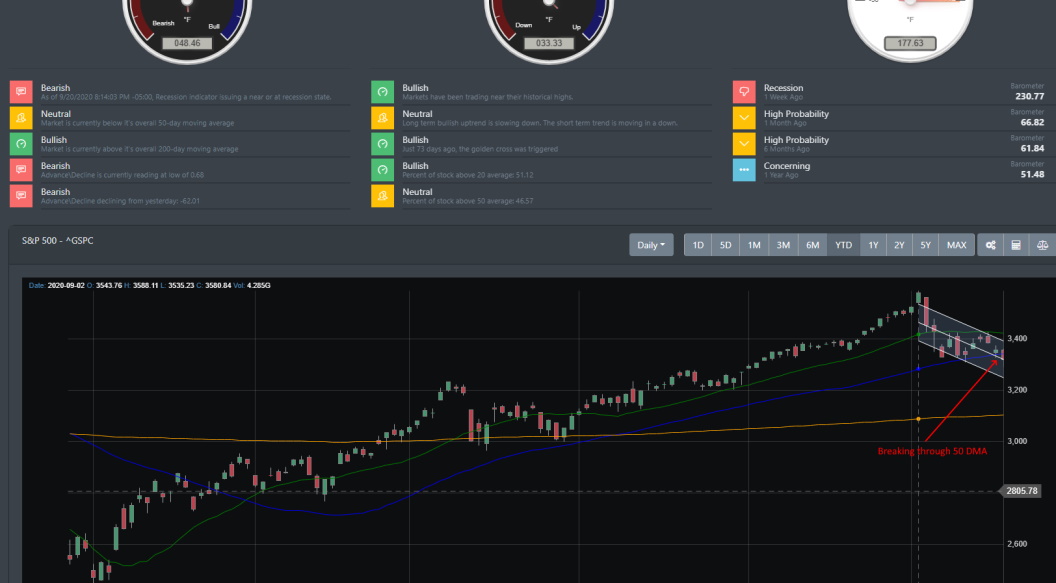Click the Recession label text
1056x583 pixels.
pyautogui.click(x=783, y=88)
